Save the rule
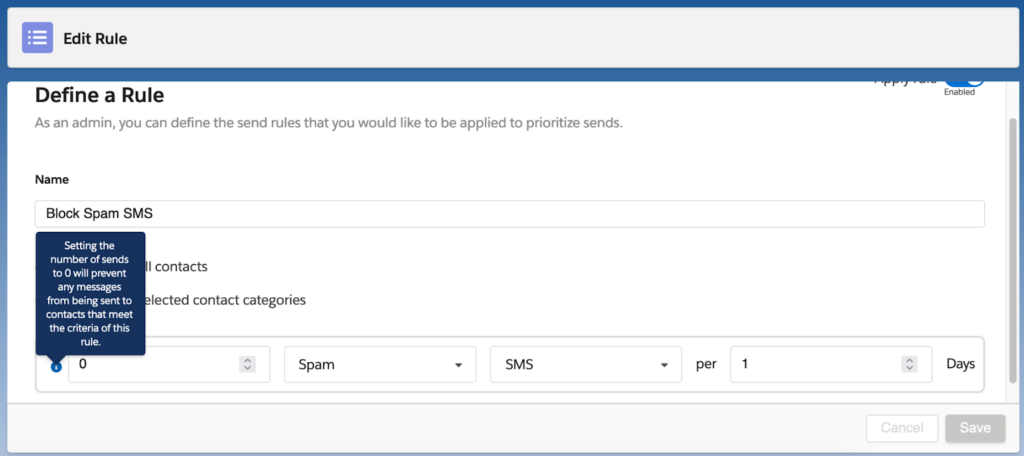 [x=974, y=428]
